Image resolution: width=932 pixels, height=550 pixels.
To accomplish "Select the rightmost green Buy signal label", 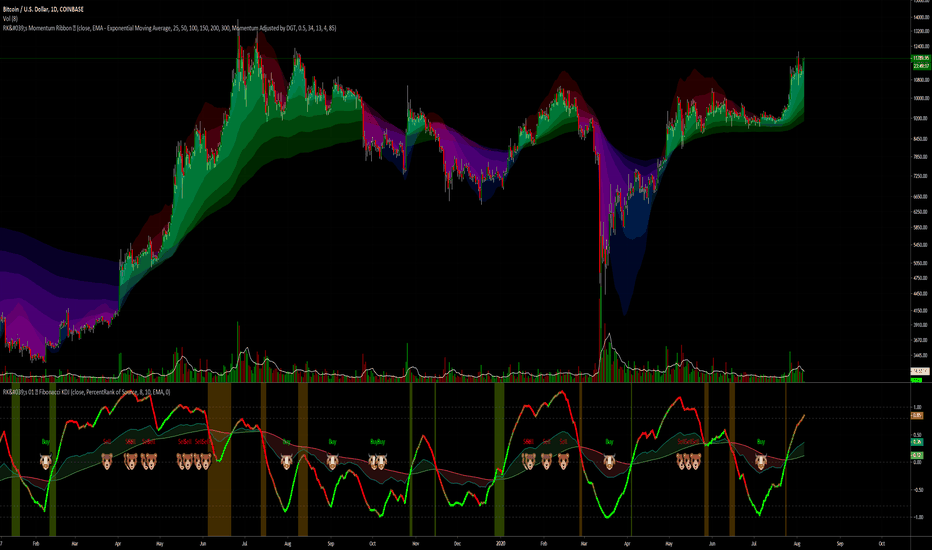I will (761, 442).
